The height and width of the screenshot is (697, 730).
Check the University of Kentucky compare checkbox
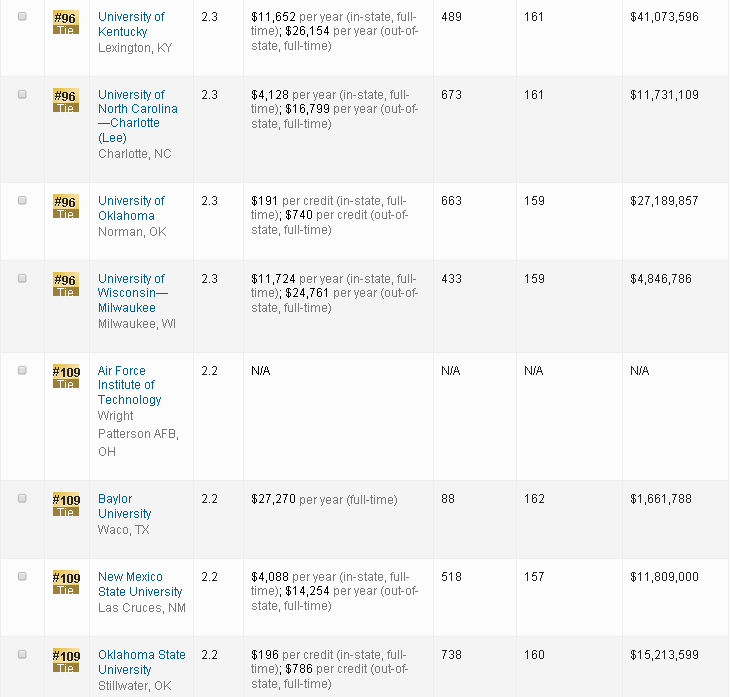(x=23, y=16)
